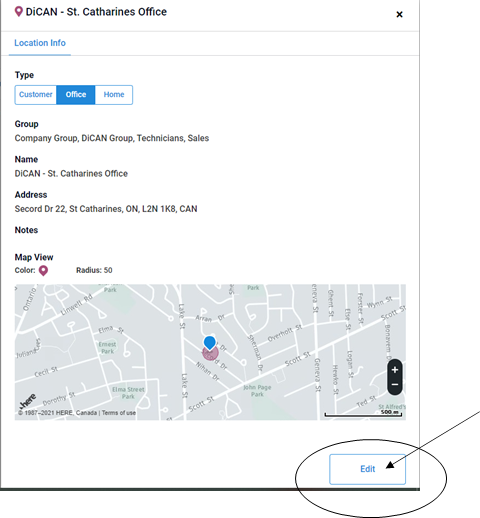Click the John Page Park label on map
The width and height of the screenshot is (480, 518).
(257, 391)
